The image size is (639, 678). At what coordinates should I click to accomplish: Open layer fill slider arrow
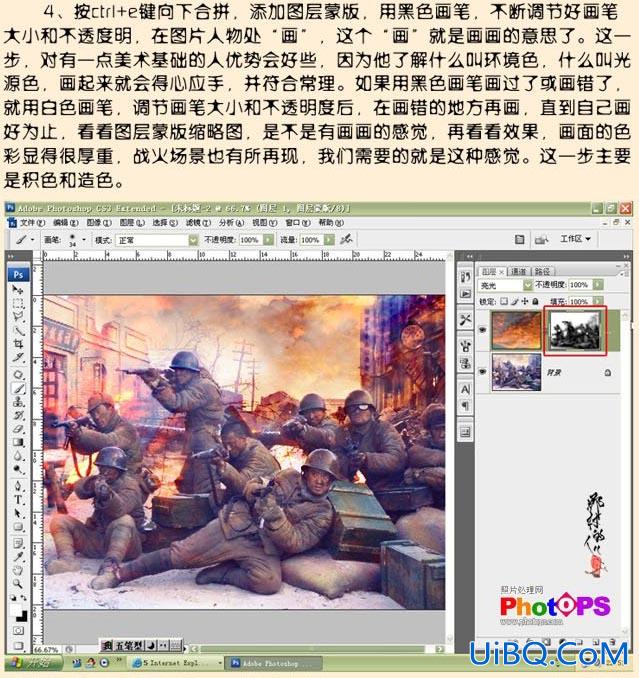click(598, 301)
